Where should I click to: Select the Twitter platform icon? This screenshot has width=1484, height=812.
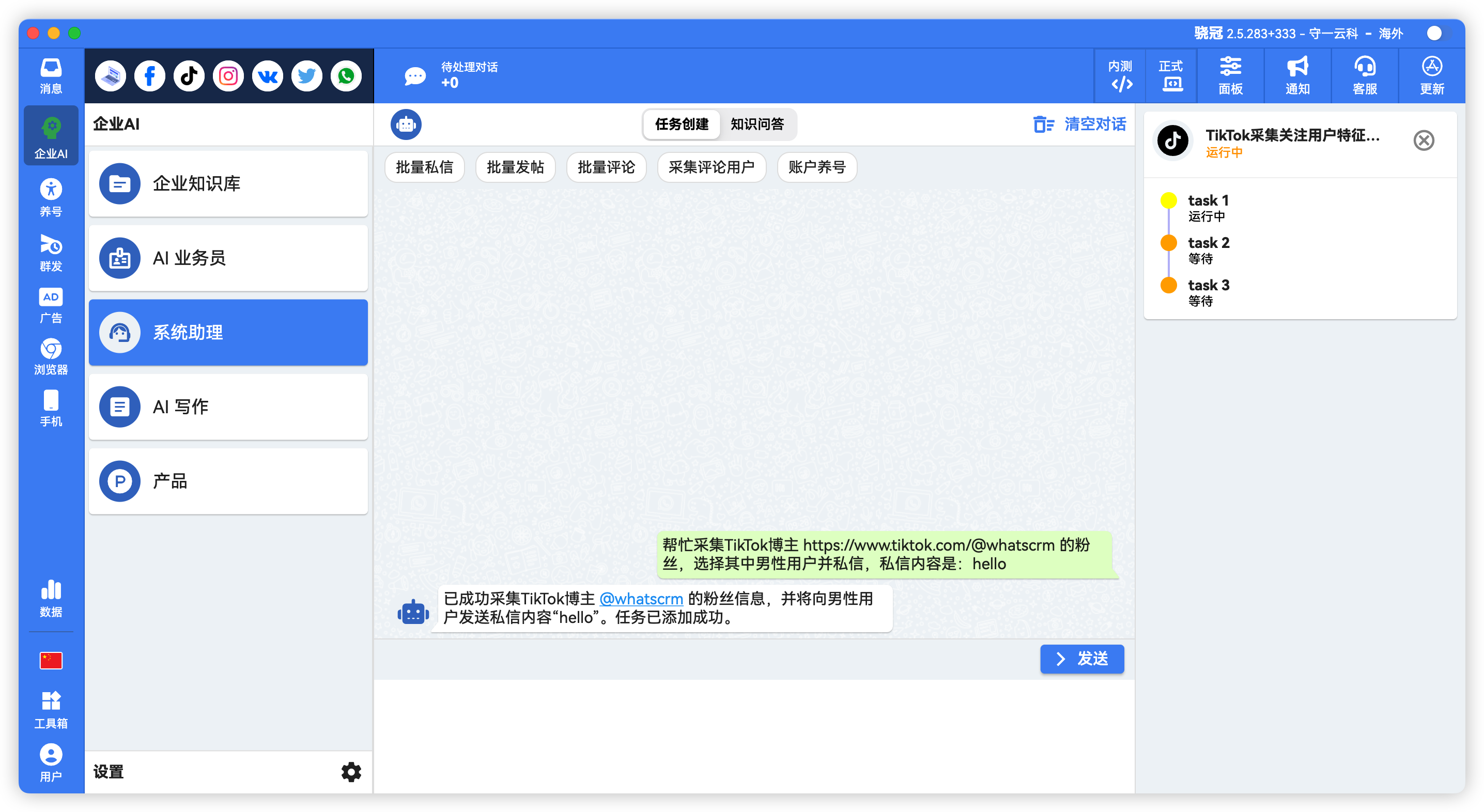(x=306, y=75)
